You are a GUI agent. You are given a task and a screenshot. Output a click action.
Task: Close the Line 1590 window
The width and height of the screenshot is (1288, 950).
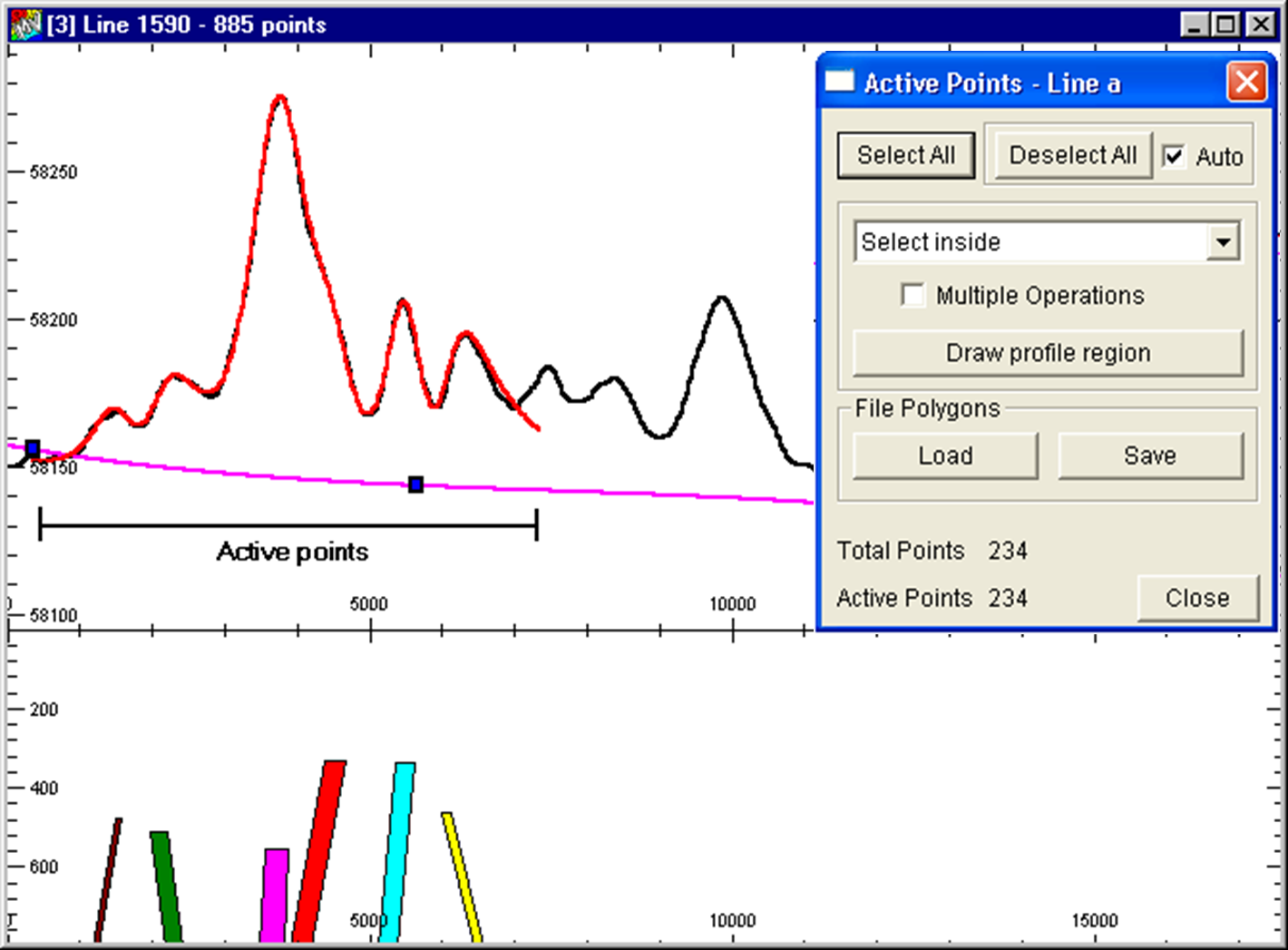click(x=1261, y=24)
